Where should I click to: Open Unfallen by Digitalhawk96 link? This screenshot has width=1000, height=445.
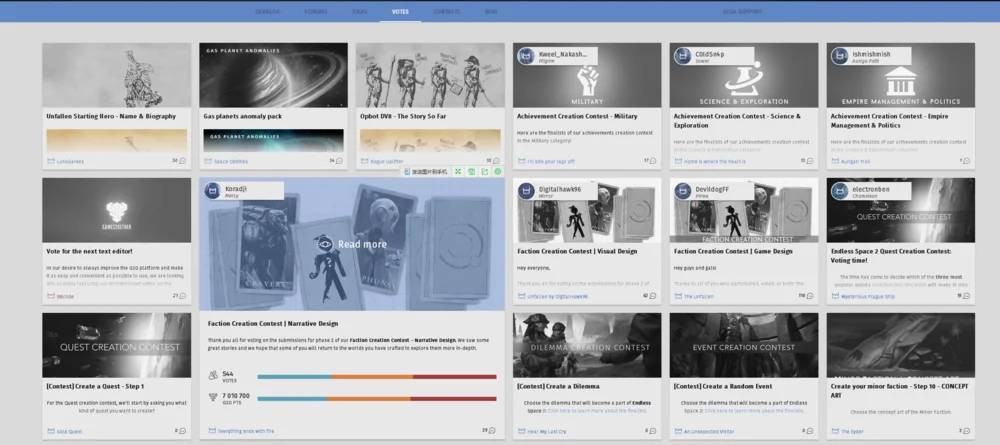558,296
